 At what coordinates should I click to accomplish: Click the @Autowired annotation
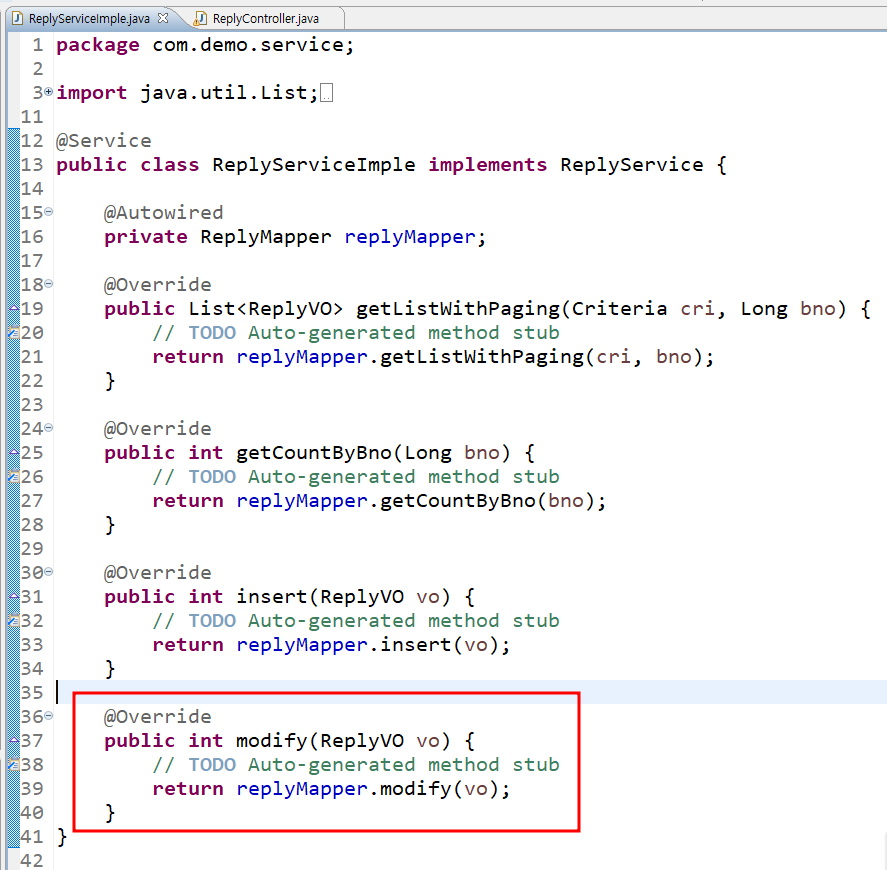[163, 213]
